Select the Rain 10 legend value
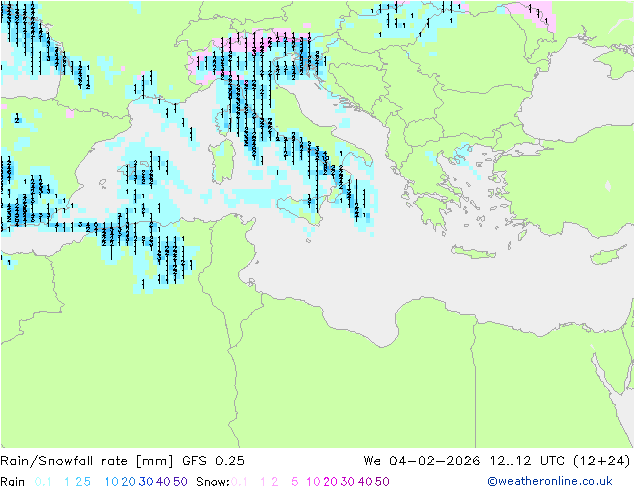The image size is (634, 490). 111,482
